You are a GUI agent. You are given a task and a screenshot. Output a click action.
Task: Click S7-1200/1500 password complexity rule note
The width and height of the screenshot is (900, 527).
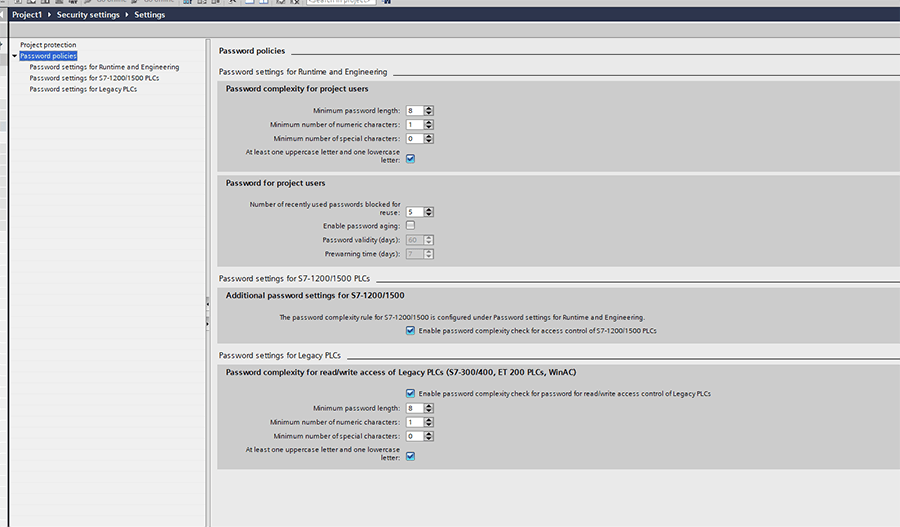(x=462, y=317)
